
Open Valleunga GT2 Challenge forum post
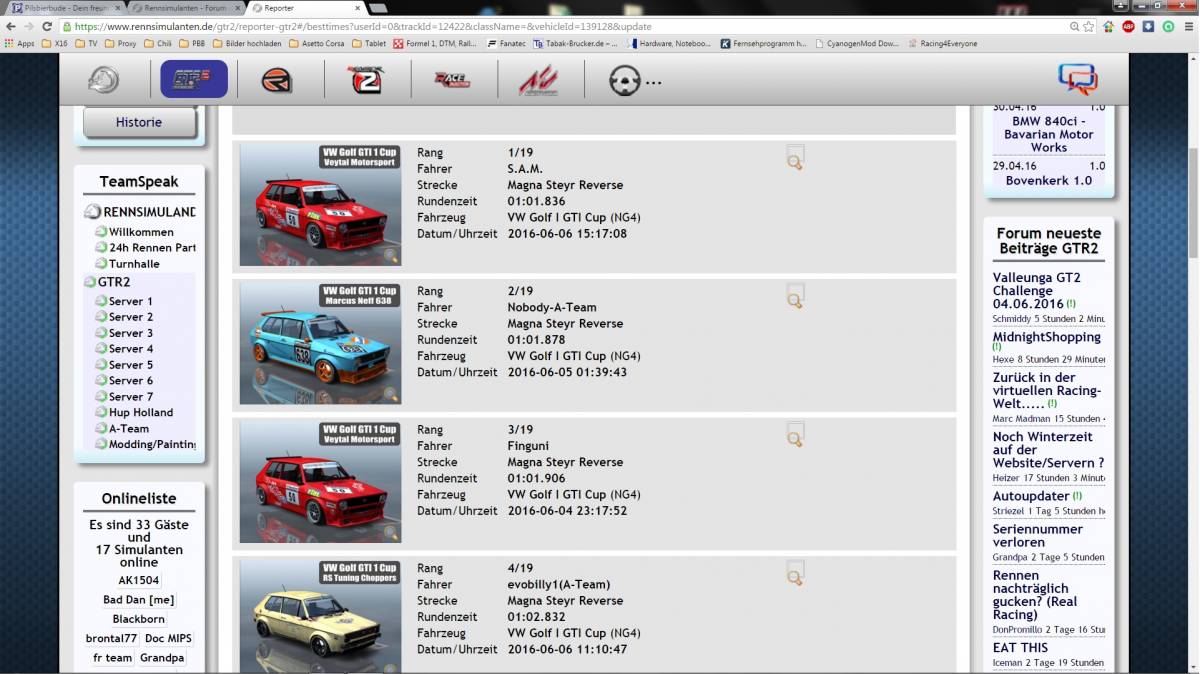click(1037, 290)
